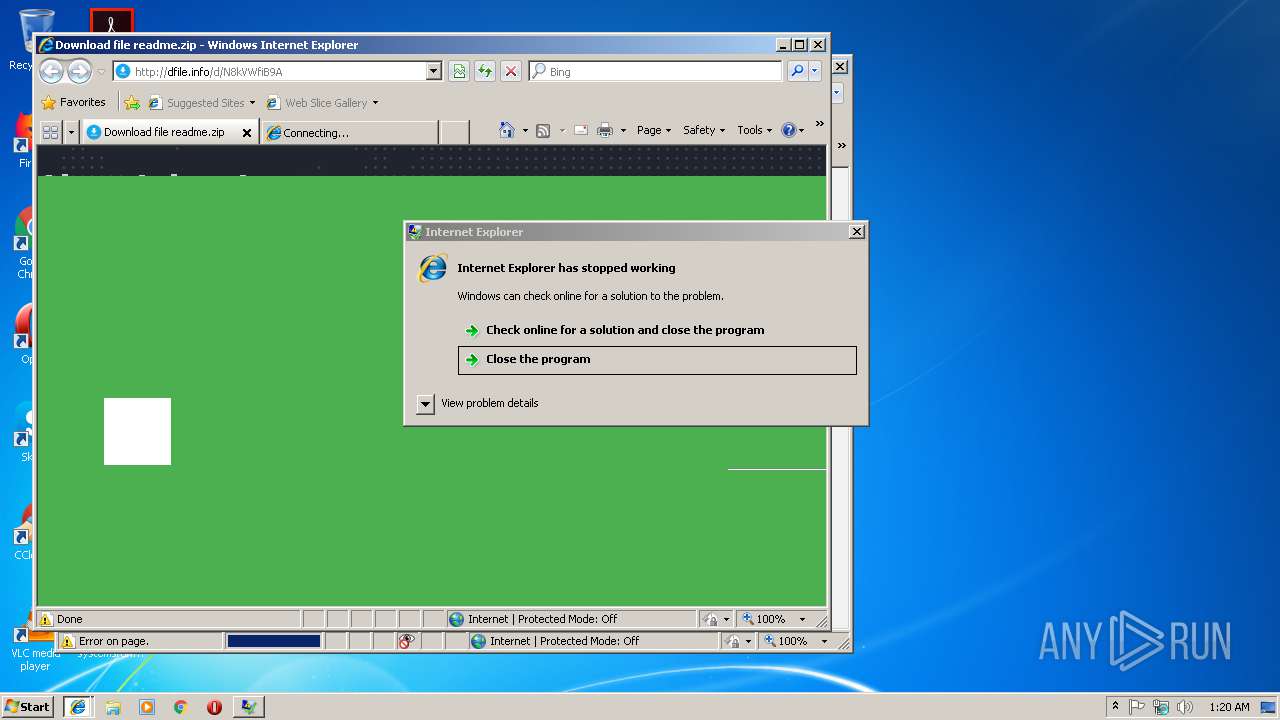1280x720 pixels.
Task: Open the Tools menu
Action: pyautogui.click(x=755, y=130)
